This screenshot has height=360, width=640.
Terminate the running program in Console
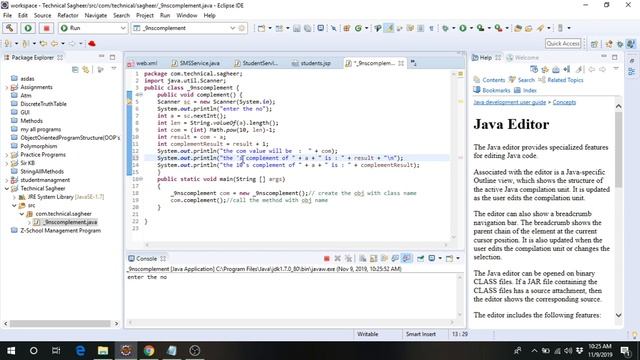click(x=327, y=258)
